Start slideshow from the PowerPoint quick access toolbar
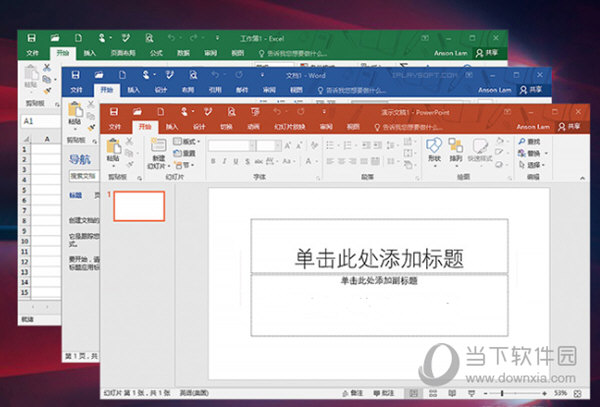600x407 pixels. (255, 112)
